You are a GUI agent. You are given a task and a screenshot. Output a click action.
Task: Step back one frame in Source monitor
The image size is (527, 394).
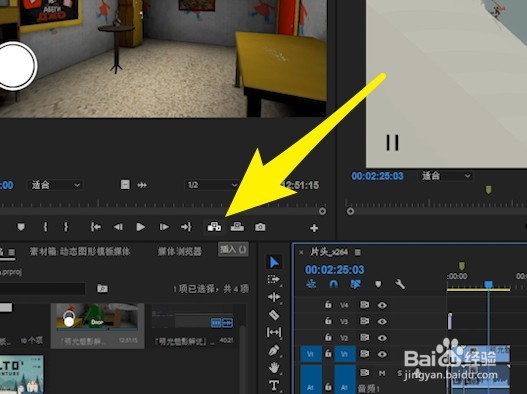point(118,227)
